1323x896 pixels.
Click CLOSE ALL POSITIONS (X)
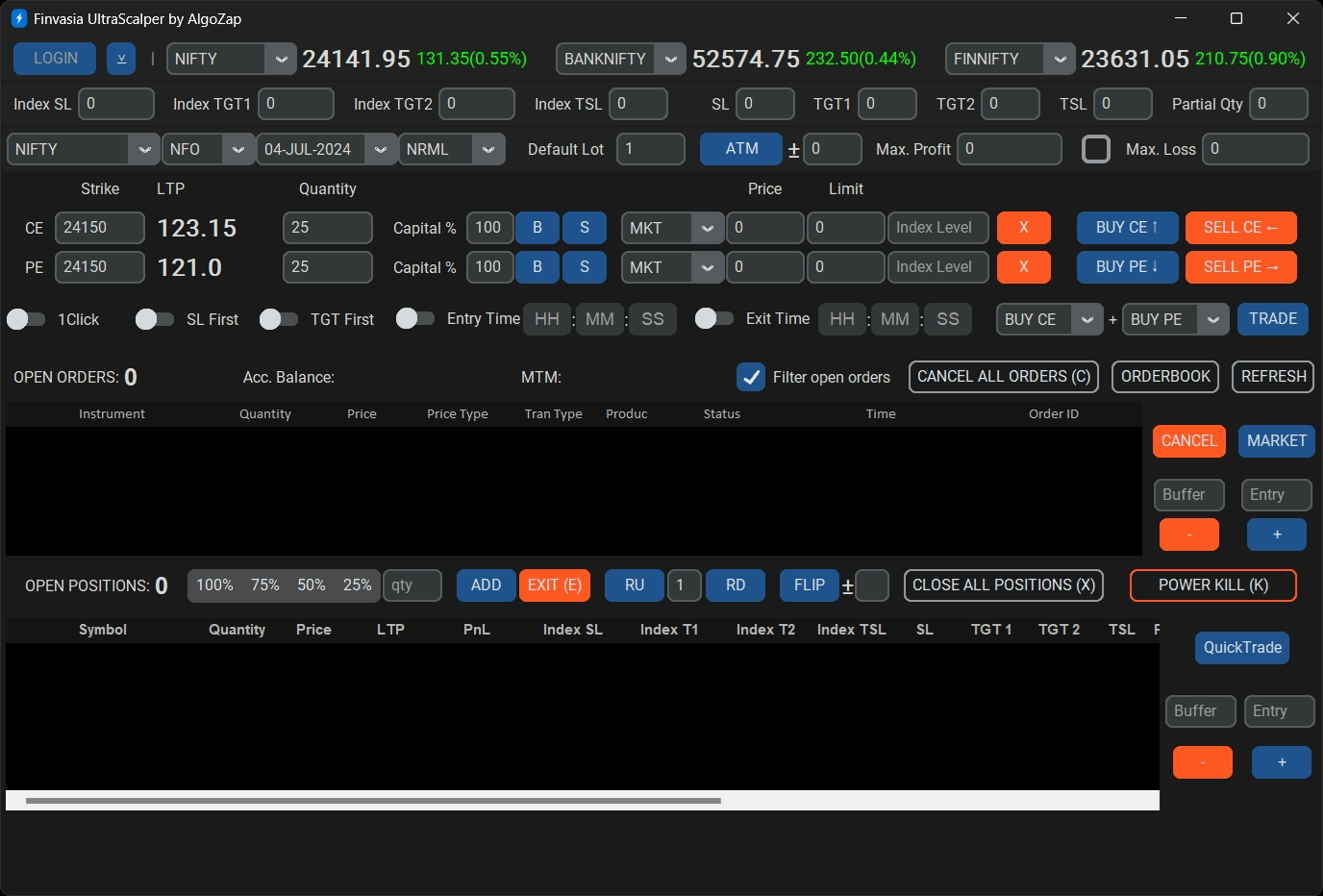pos(1004,585)
